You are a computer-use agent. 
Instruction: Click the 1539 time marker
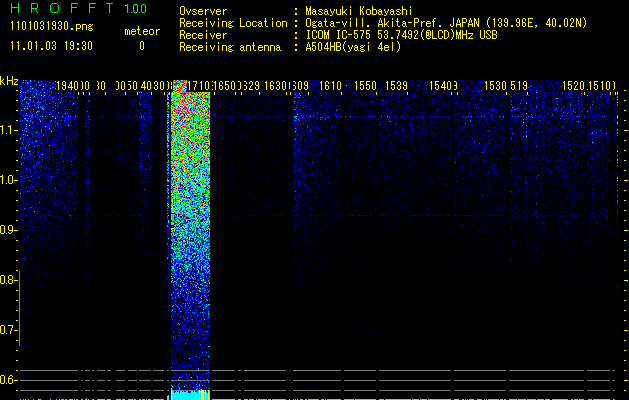(396, 86)
